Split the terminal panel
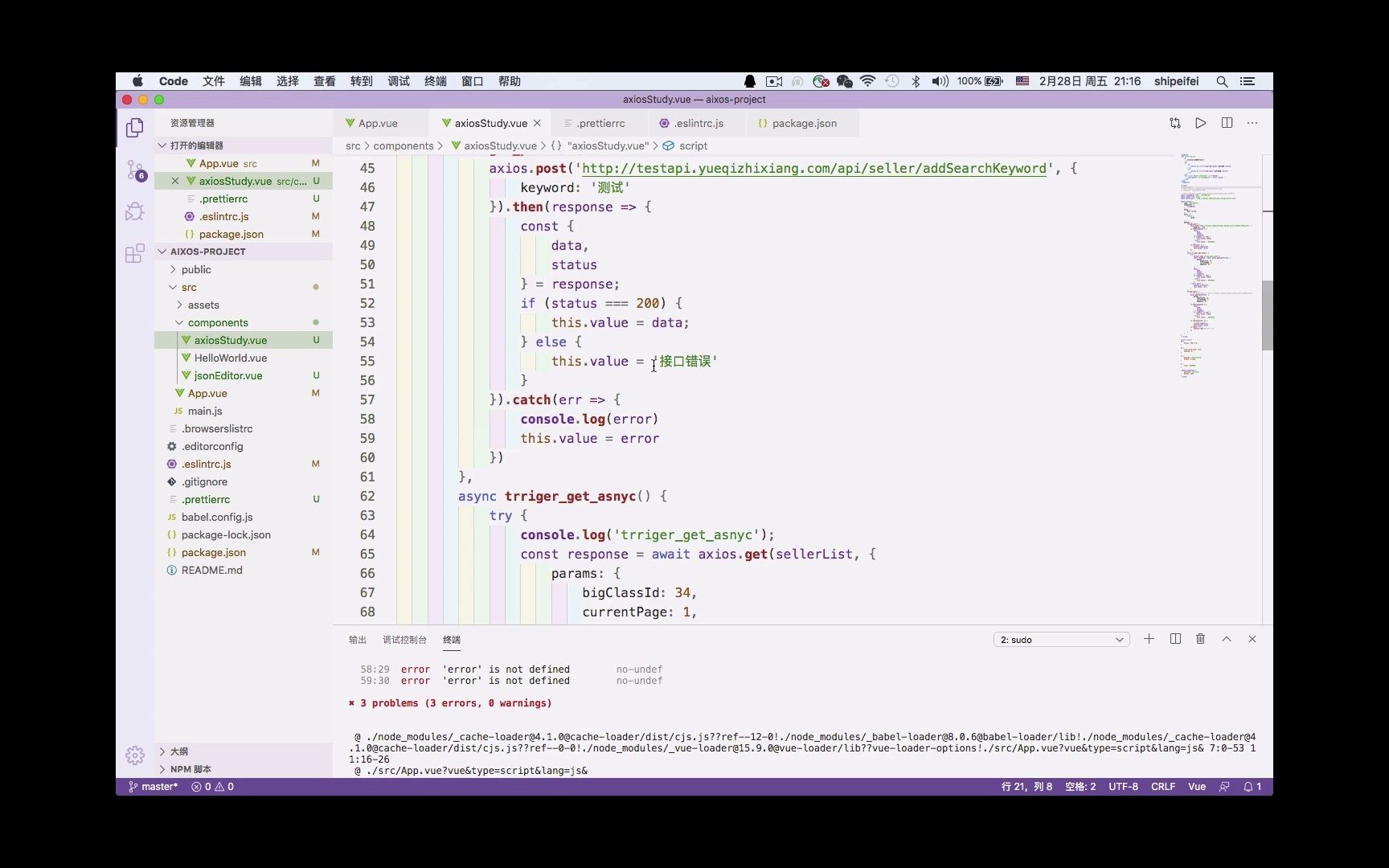This screenshot has width=1389, height=868. [1175, 639]
